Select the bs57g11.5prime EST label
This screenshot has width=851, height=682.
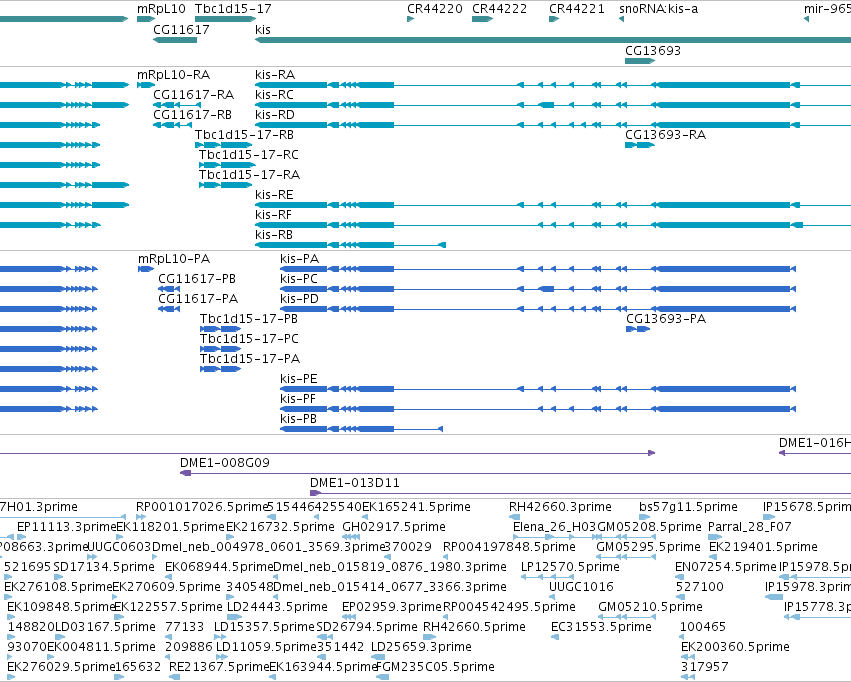tap(688, 507)
